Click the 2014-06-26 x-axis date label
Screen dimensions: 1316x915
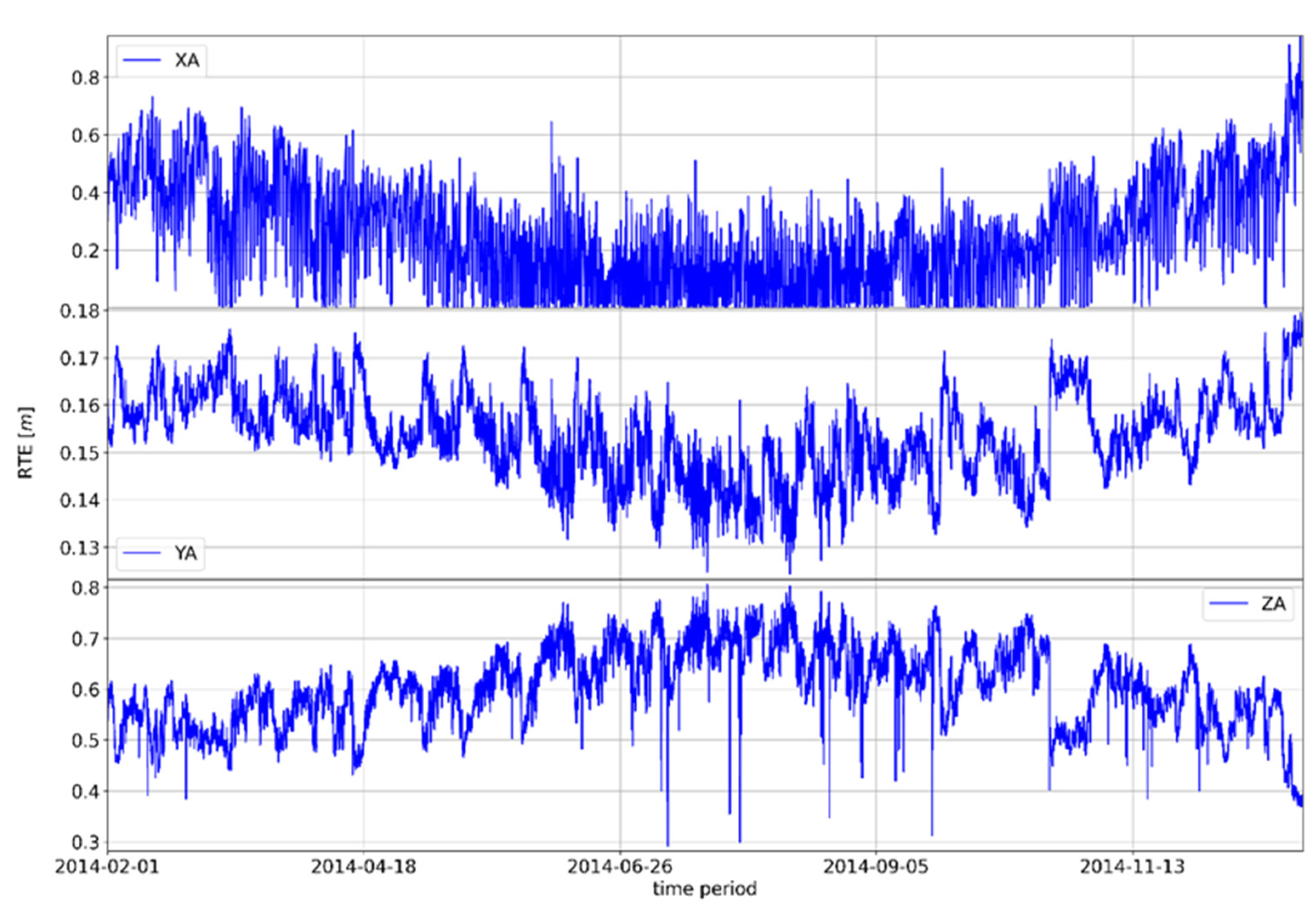tap(620, 867)
